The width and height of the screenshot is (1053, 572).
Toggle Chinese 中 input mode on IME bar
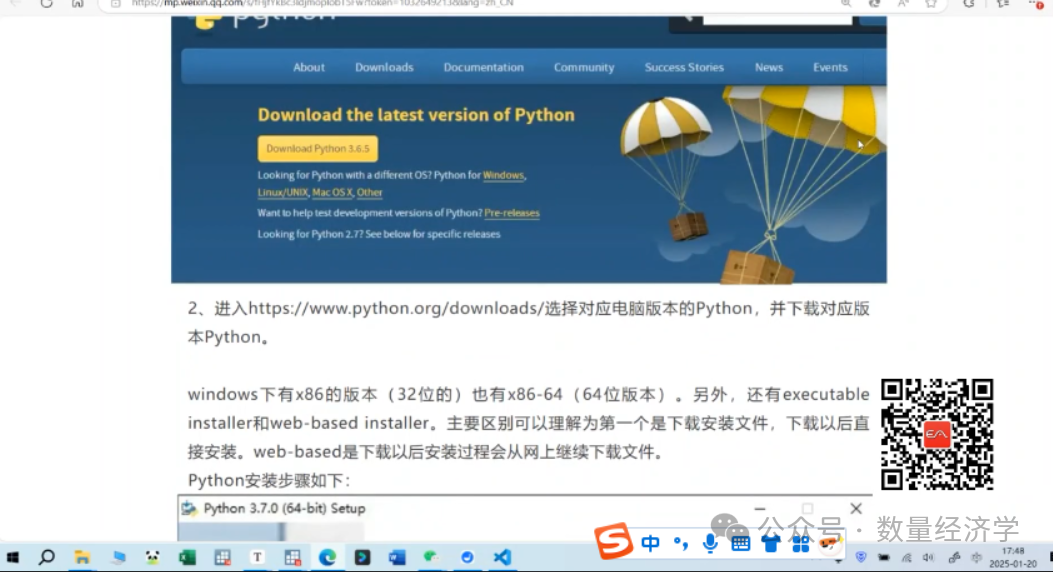(650, 542)
